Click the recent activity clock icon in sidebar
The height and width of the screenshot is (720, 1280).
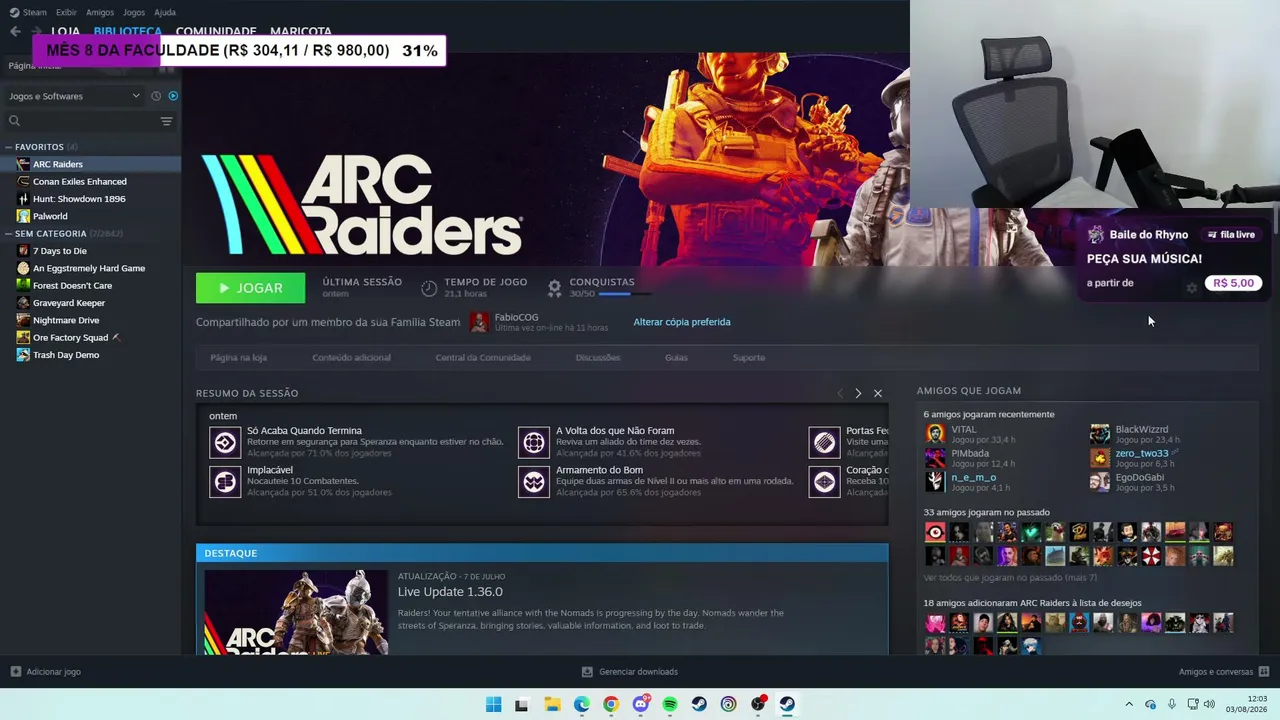(x=156, y=96)
